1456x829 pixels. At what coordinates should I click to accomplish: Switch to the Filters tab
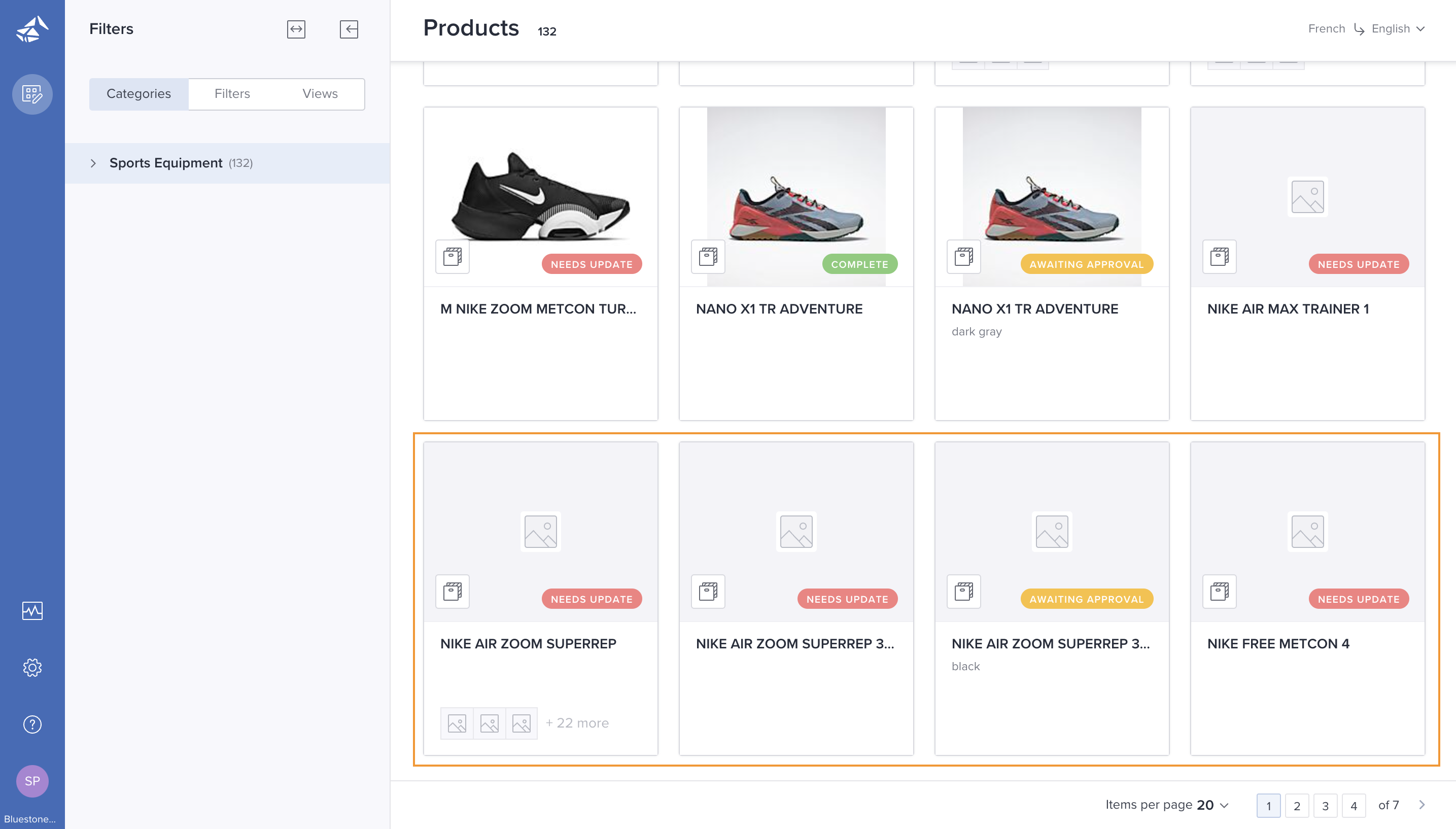pyautogui.click(x=232, y=94)
